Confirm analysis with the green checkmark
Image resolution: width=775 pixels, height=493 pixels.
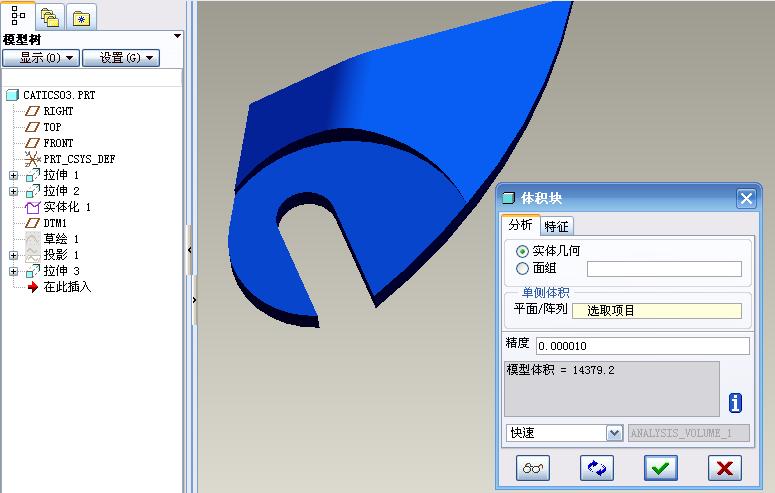click(x=660, y=467)
